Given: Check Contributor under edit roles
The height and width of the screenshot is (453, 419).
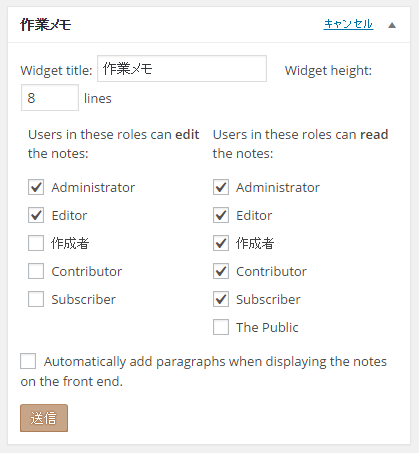Looking at the screenshot, I should tap(36, 271).
